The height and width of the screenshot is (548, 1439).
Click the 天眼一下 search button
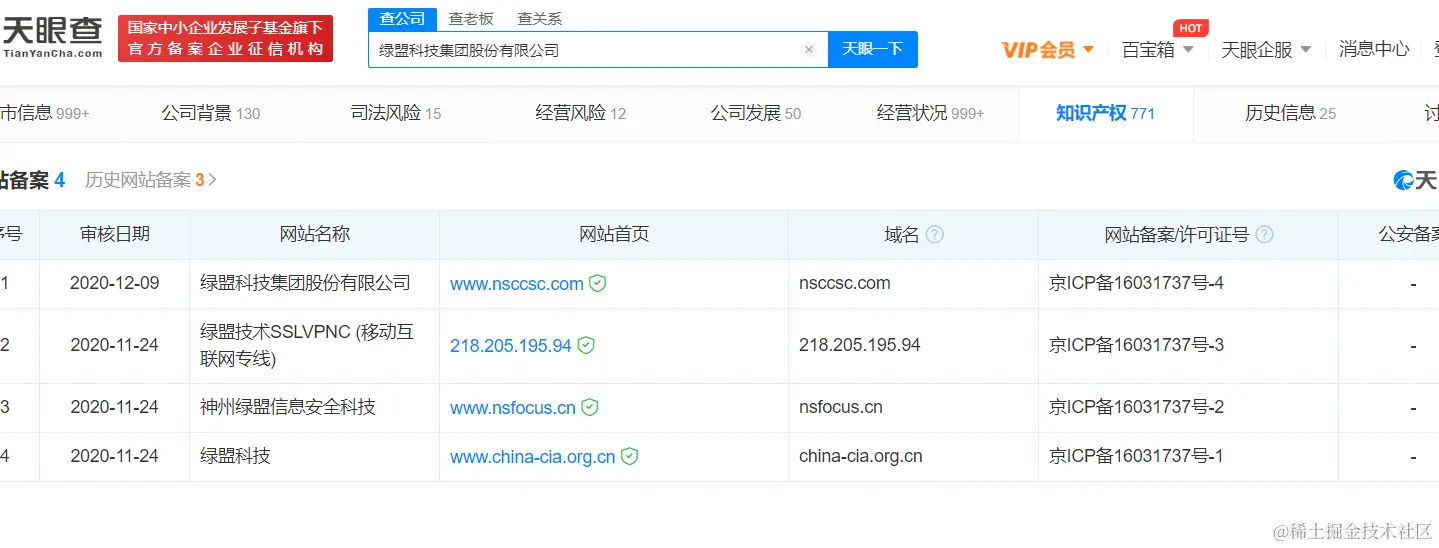(x=872, y=49)
